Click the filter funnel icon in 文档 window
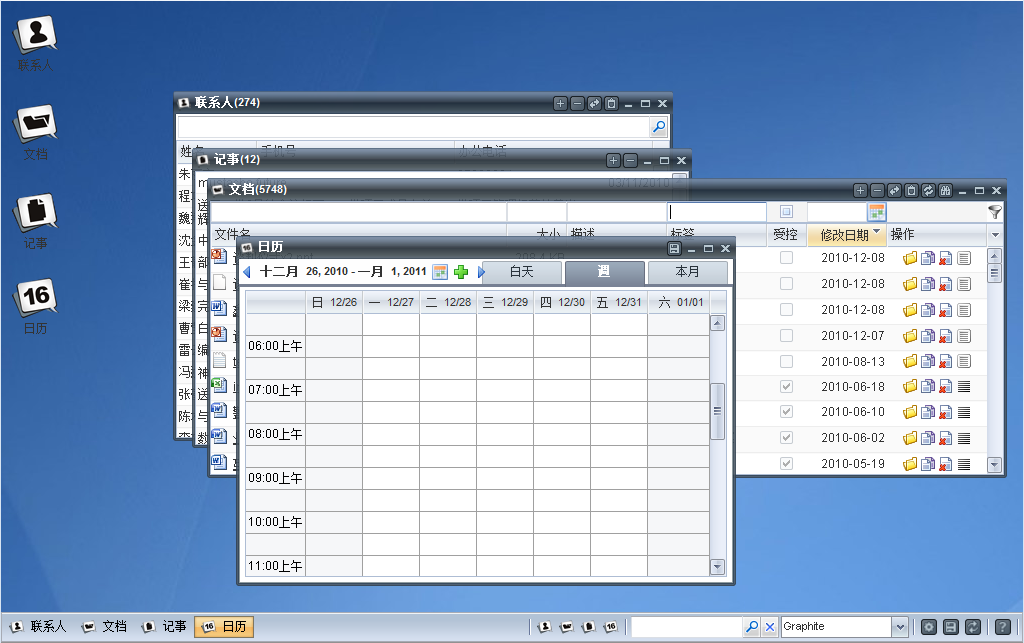This screenshot has height=643, width=1024. (995, 212)
